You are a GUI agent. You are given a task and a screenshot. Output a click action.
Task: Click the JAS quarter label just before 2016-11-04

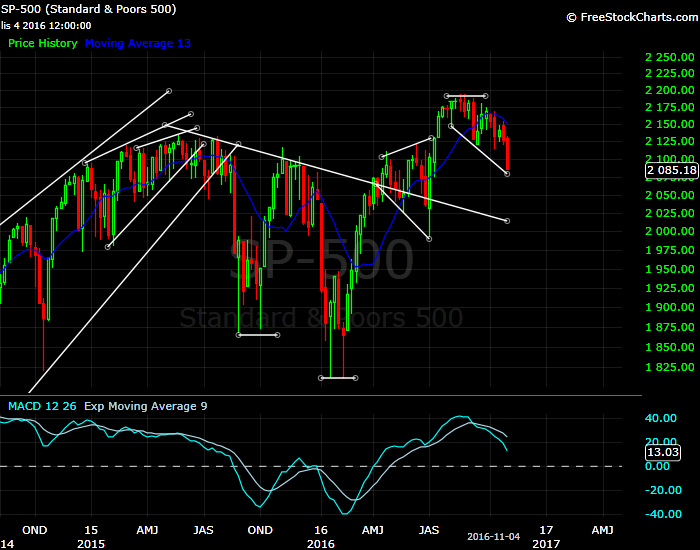click(429, 530)
